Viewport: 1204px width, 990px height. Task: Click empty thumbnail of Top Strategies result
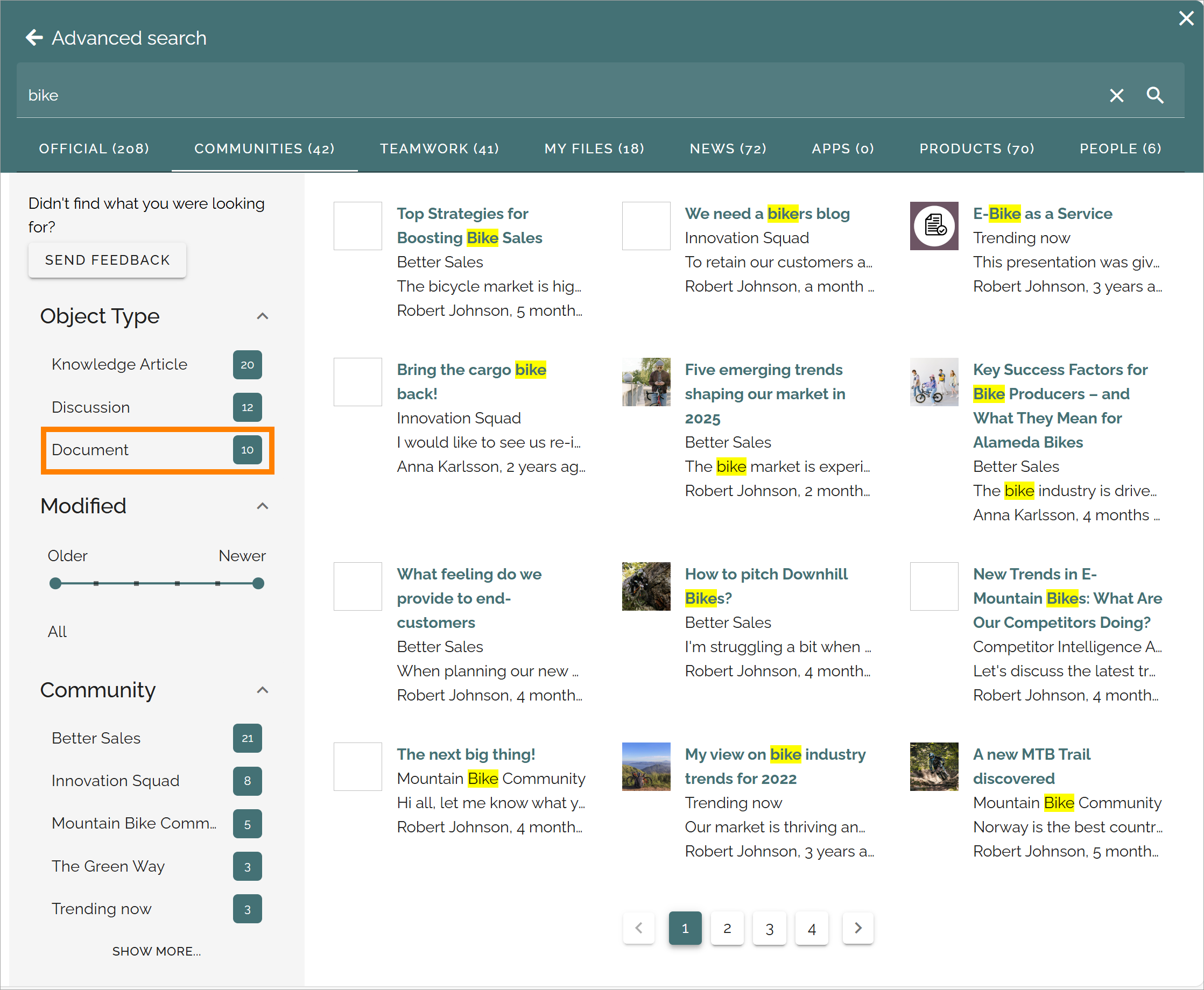357,226
